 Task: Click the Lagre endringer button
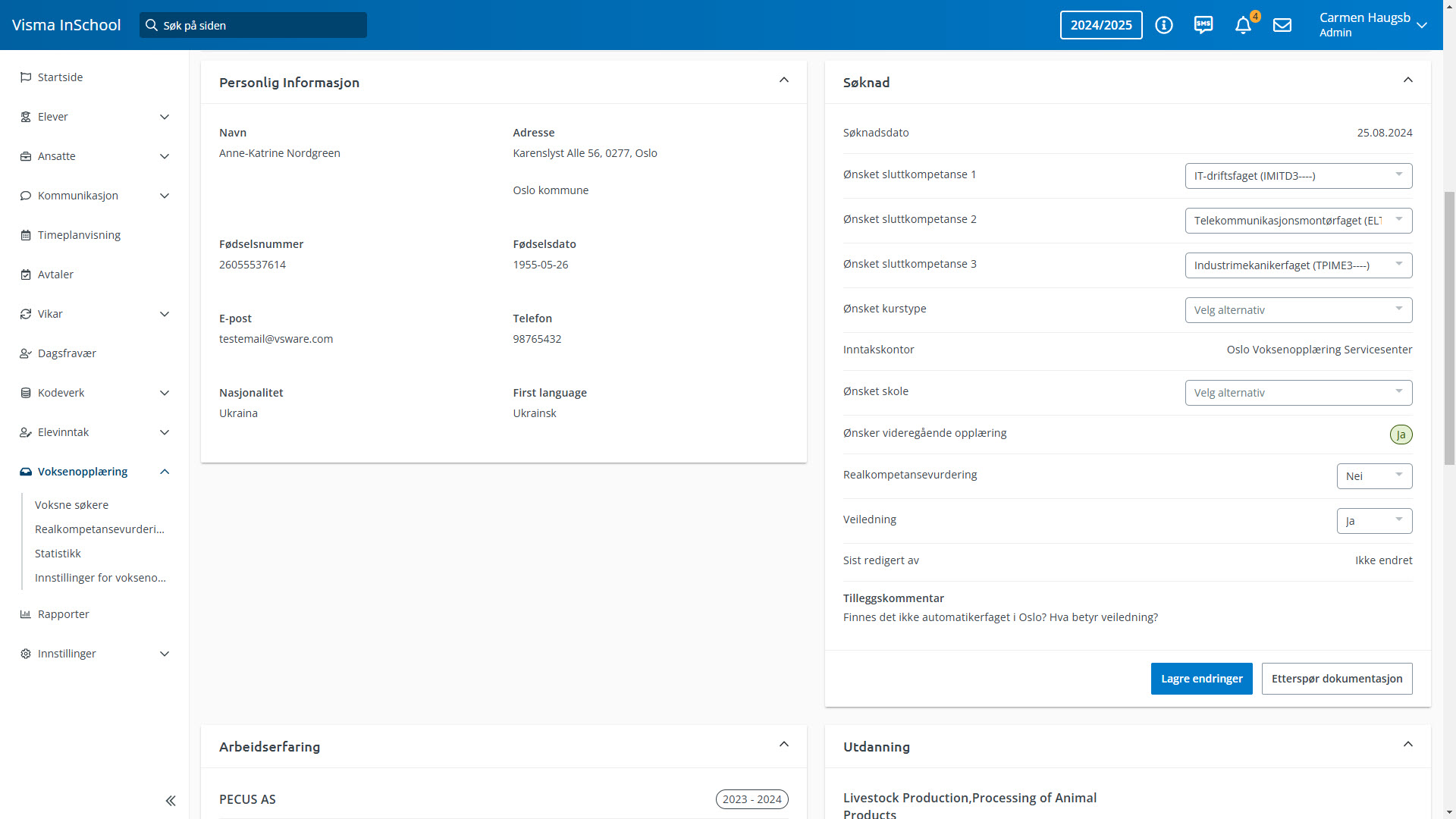tap(1201, 679)
